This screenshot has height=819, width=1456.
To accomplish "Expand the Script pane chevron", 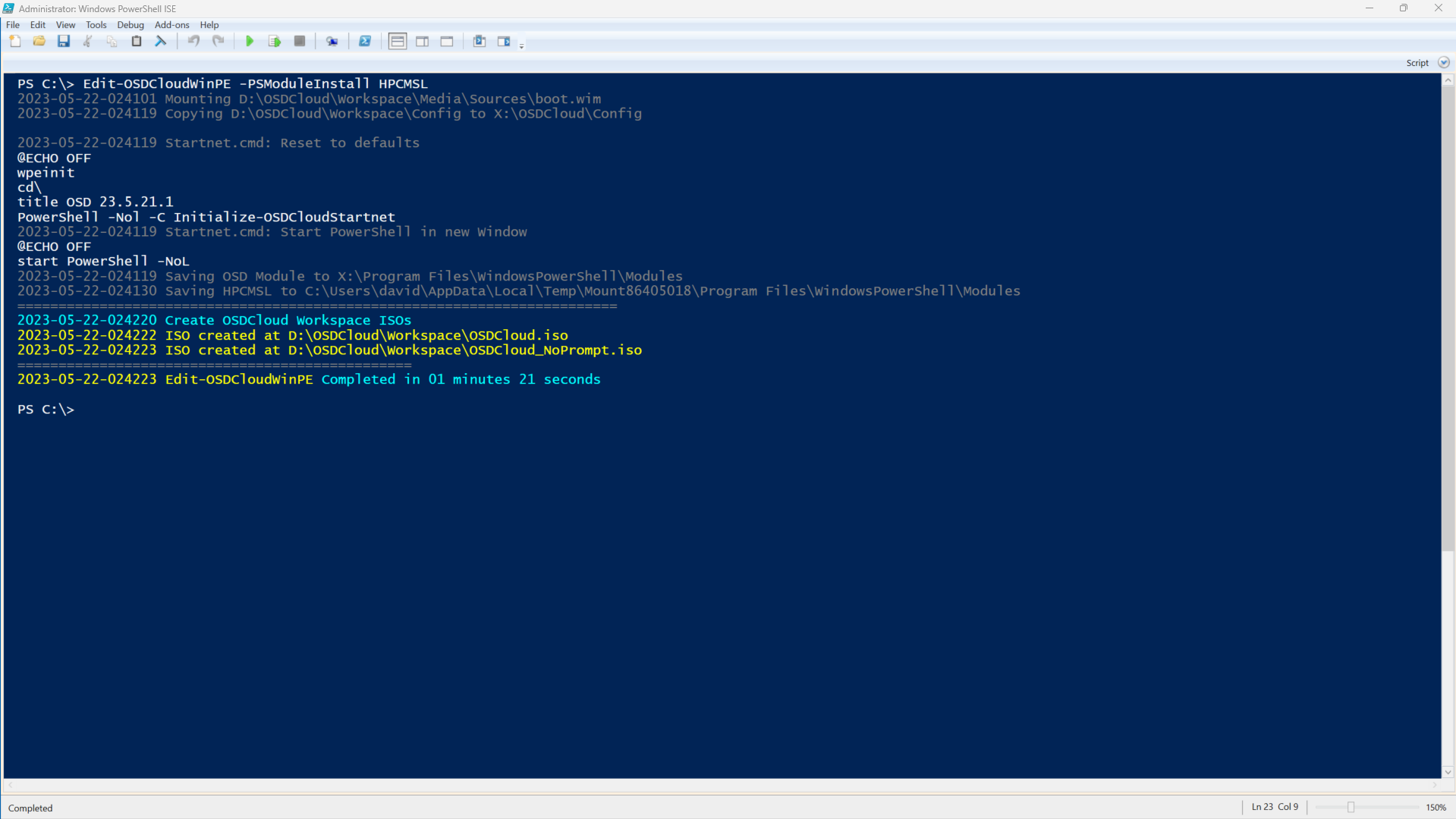I will coord(1444,63).
